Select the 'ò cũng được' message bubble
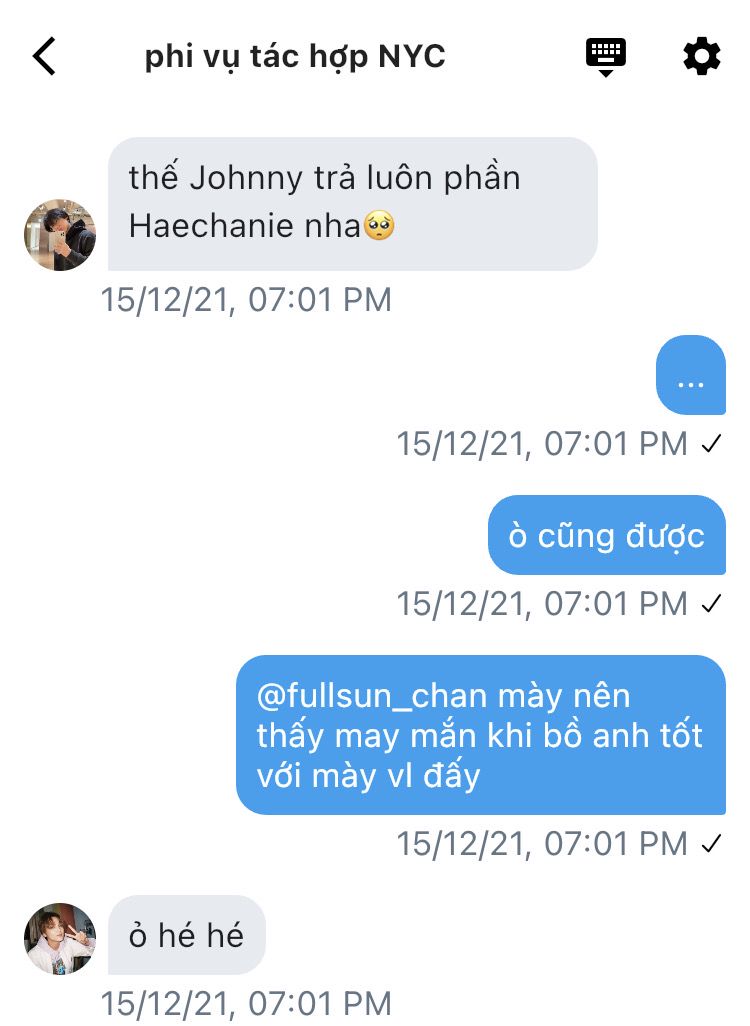Screen dimensions: 750x1026 tap(607, 535)
